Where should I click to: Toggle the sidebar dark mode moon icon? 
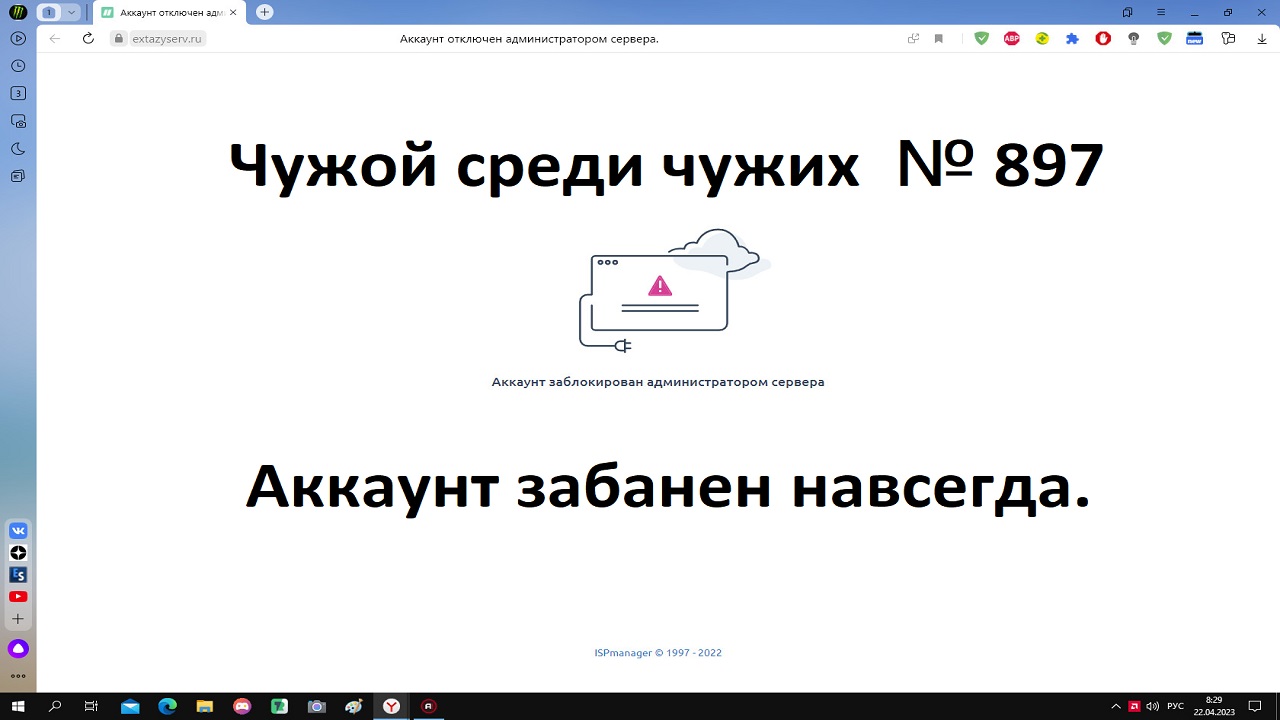pos(18,148)
